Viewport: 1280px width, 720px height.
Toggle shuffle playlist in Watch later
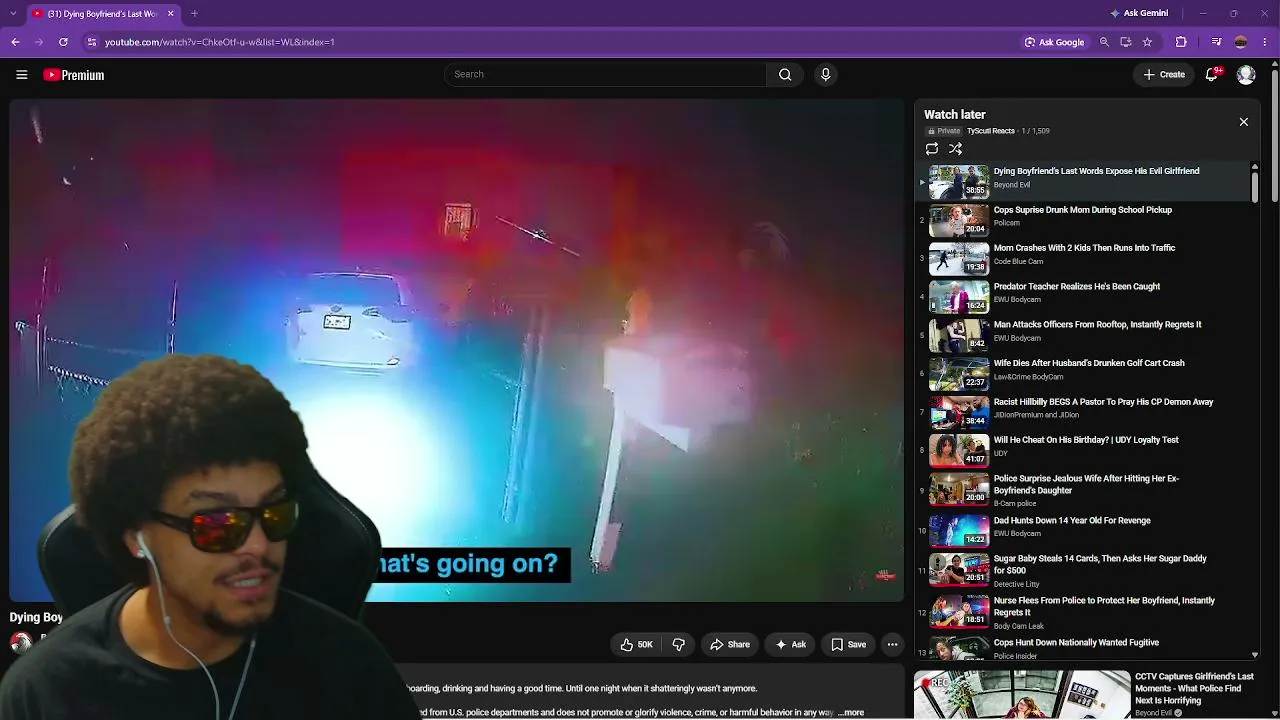955,149
